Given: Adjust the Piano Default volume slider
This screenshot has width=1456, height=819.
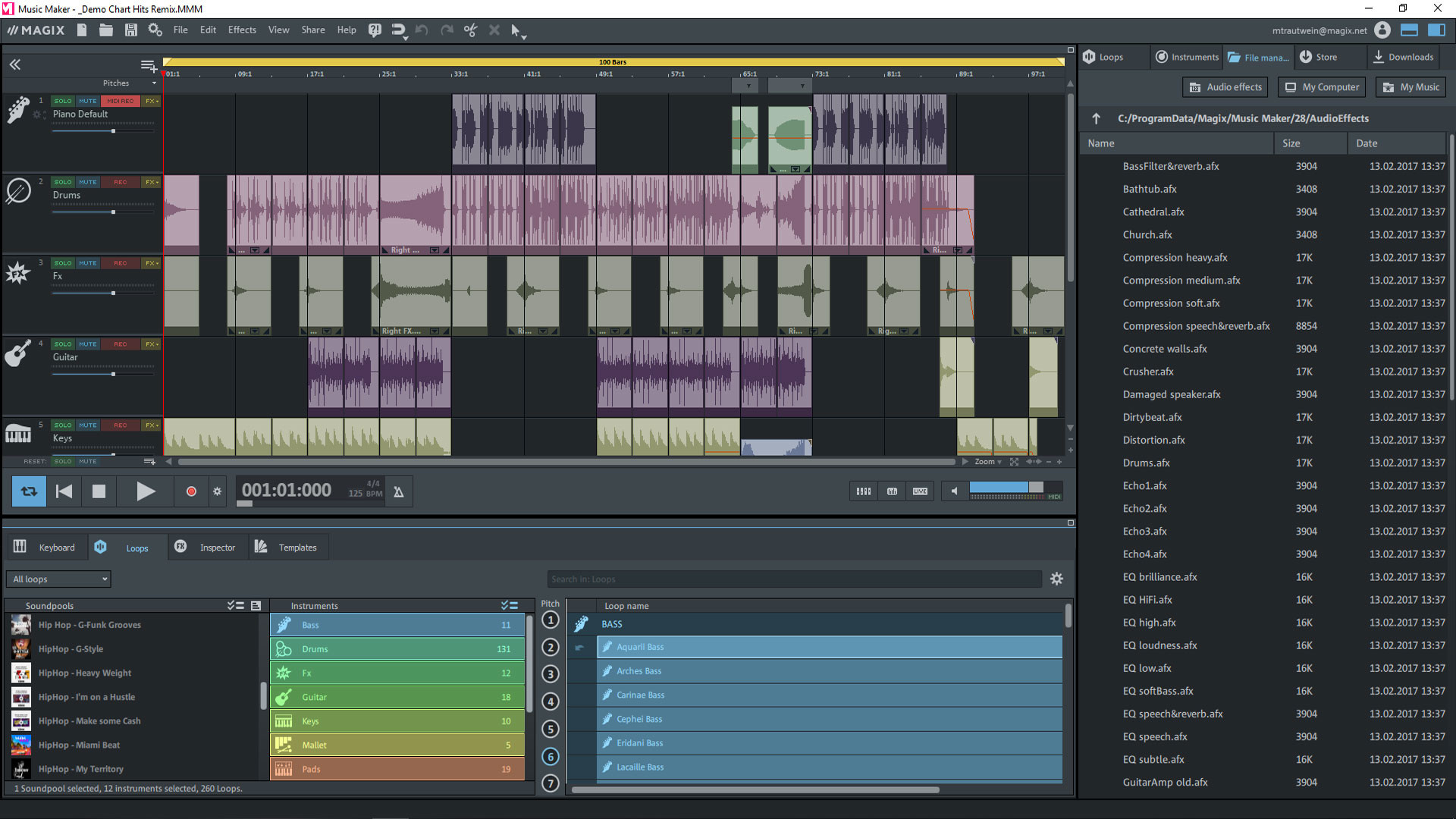Looking at the screenshot, I should click(x=113, y=131).
